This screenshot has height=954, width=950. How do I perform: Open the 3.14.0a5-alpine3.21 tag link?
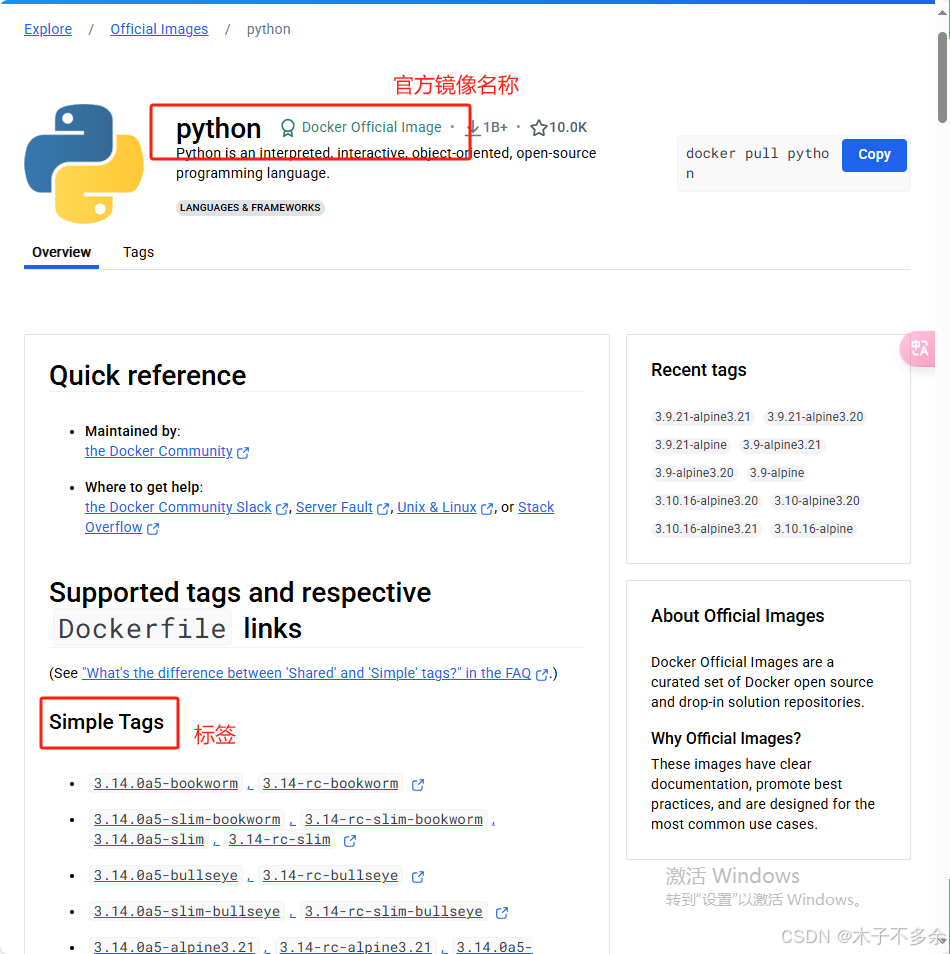(x=174, y=947)
